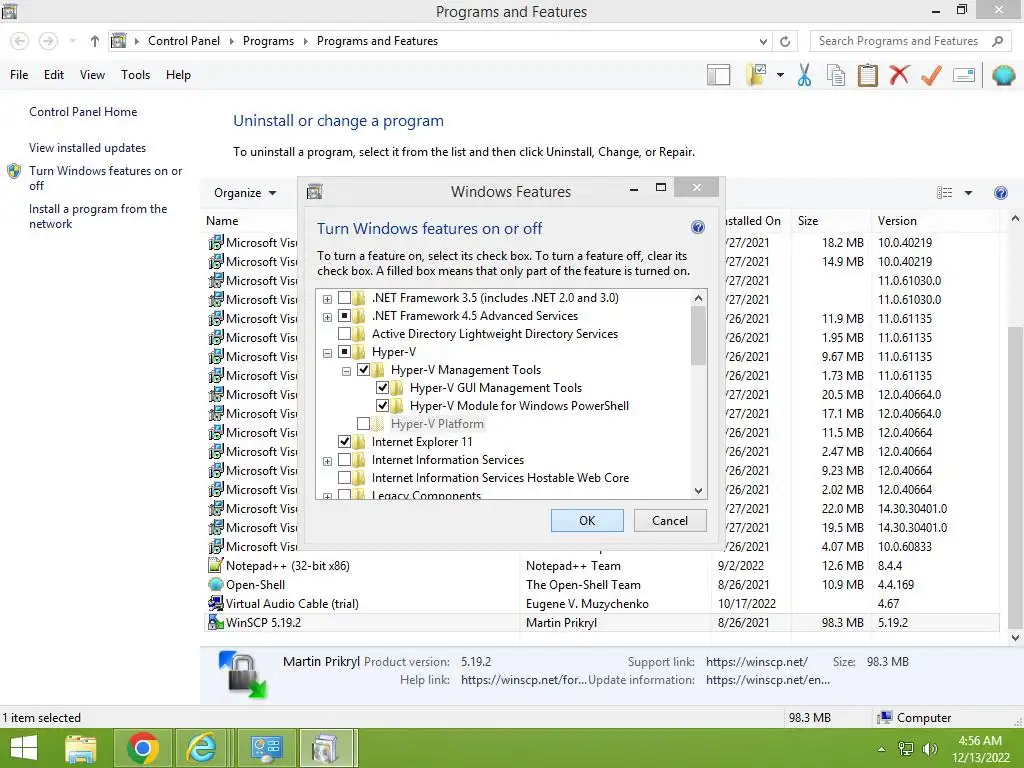Expand the .NET Framework 3.5 tree node
The image size is (1024, 768).
(327, 298)
